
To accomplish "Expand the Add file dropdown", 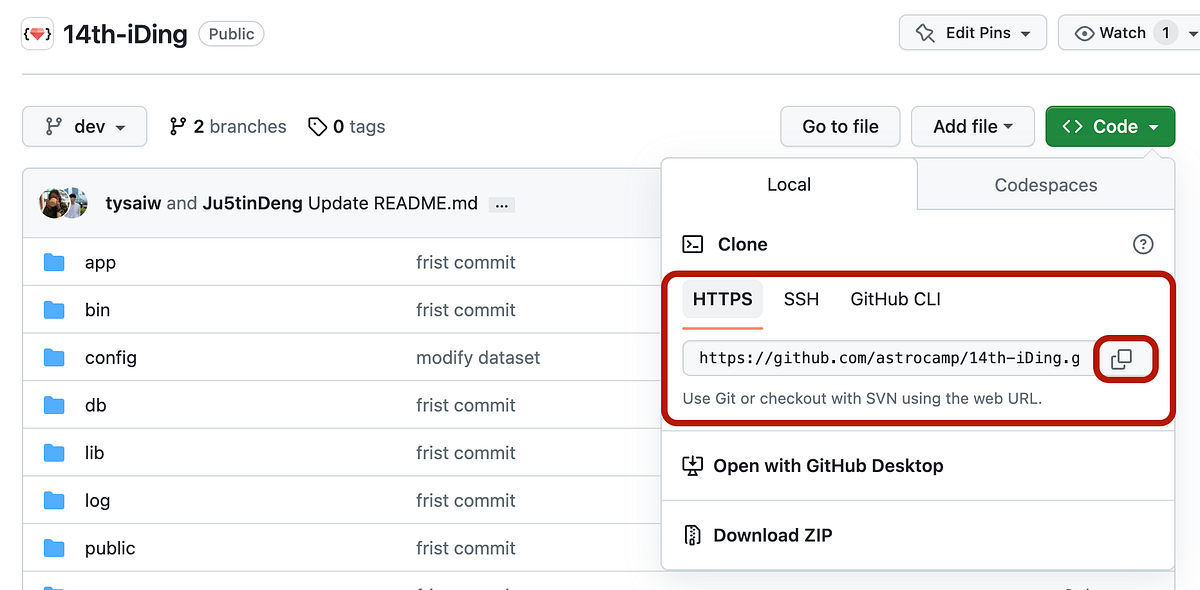I will (971, 126).
